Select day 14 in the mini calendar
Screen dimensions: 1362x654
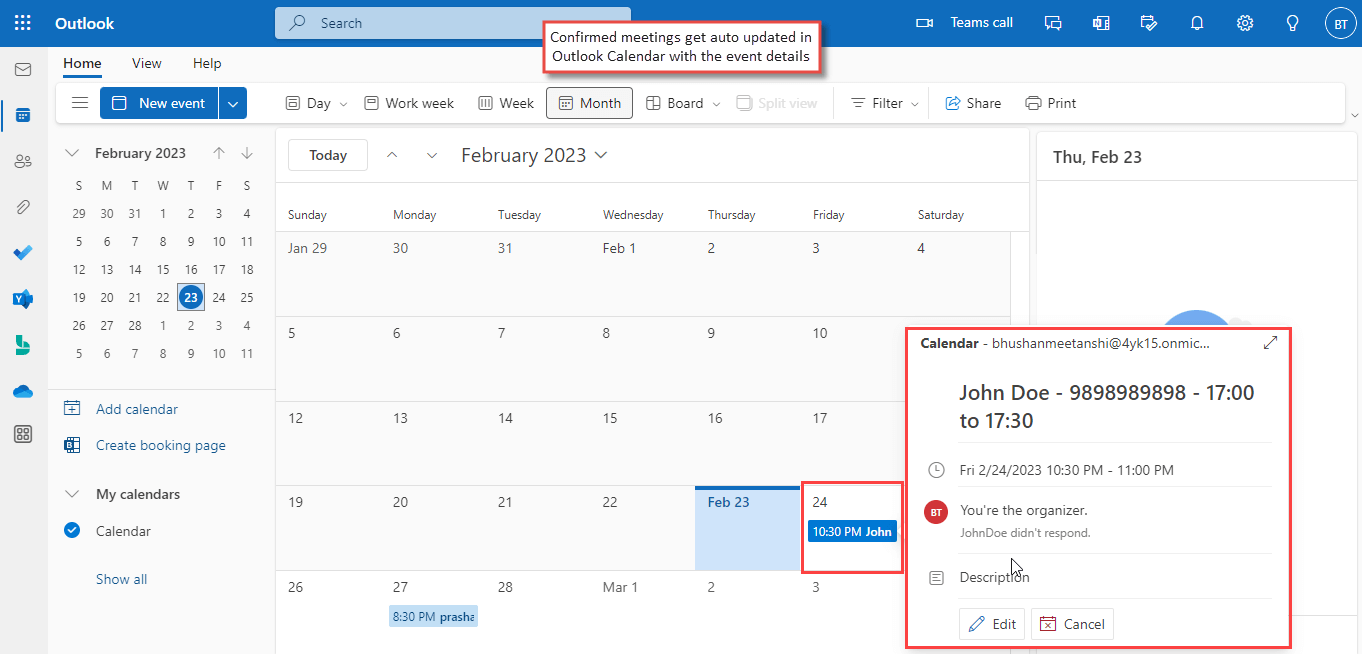[135, 269]
